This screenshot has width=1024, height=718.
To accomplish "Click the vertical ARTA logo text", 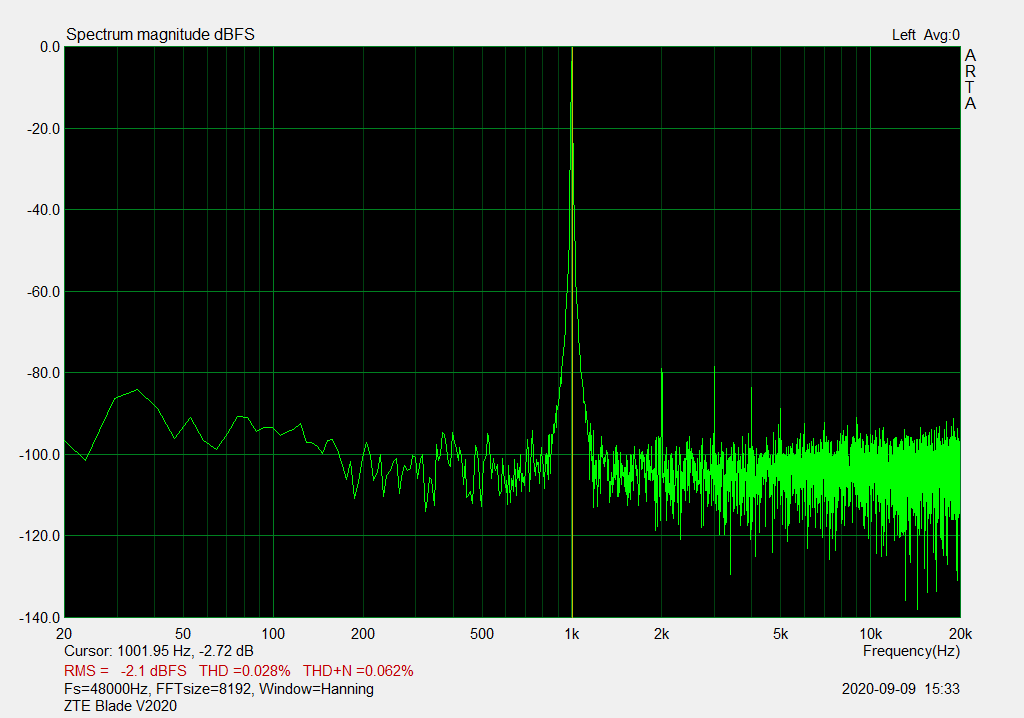I will [970, 80].
